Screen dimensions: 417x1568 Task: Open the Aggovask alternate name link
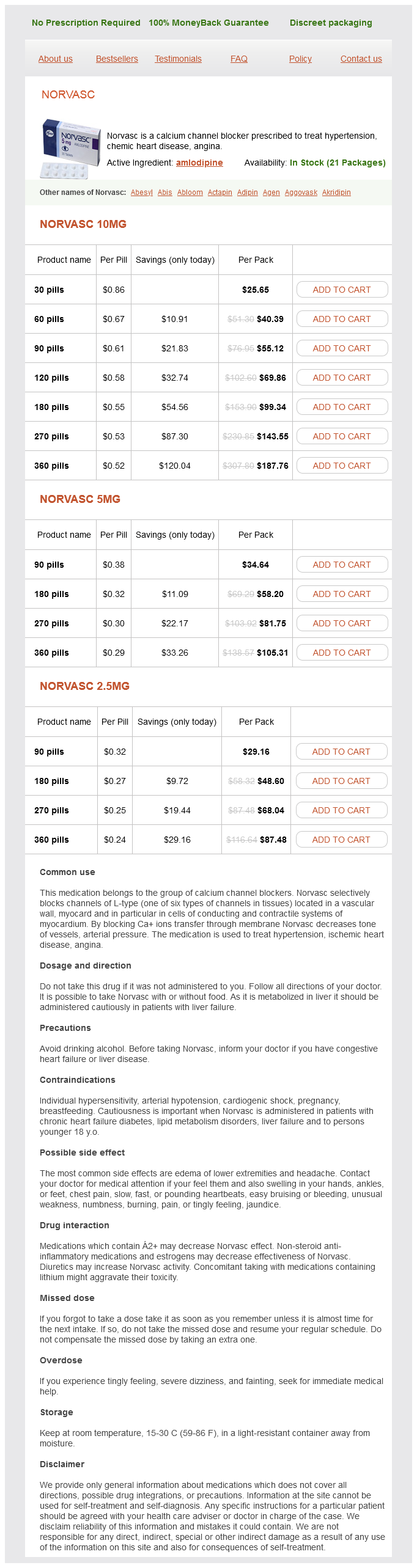(301, 192)
